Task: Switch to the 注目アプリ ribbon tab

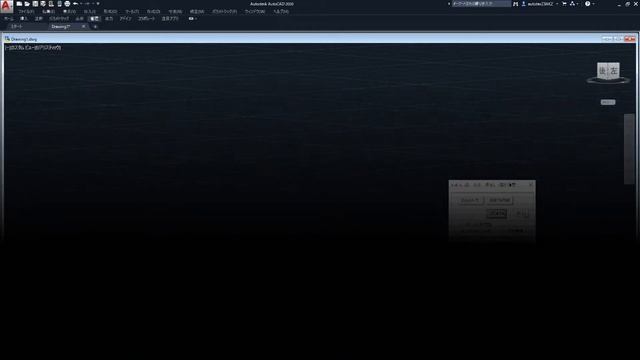Action: tap(170, 19)
